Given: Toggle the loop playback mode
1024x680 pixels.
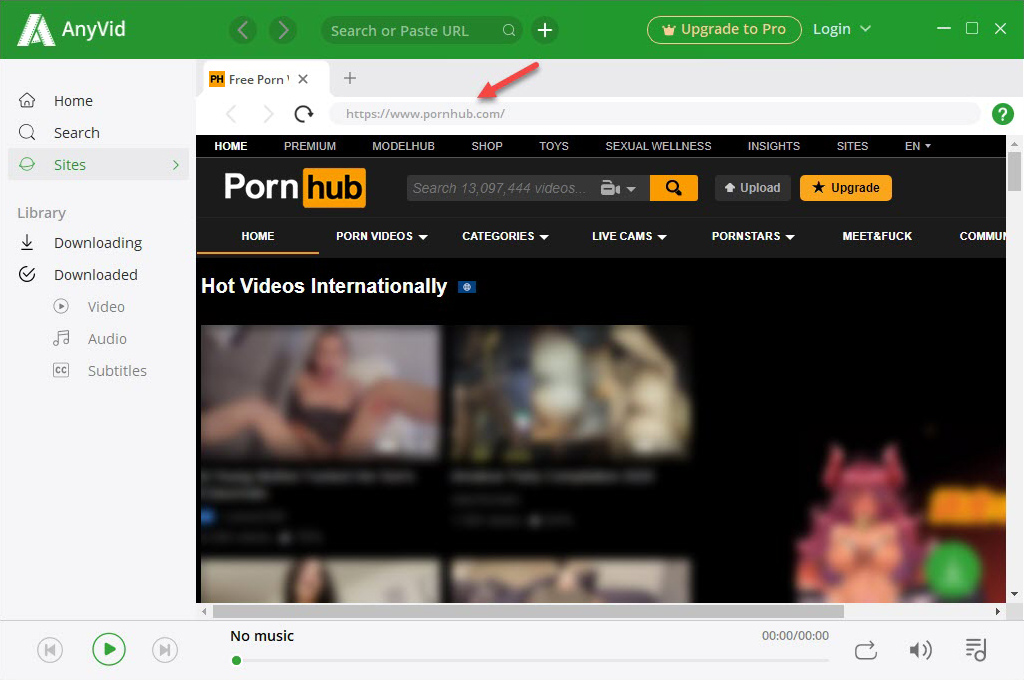Looking at the screenshot, I should pyautogui.click(x=865, y=651).
